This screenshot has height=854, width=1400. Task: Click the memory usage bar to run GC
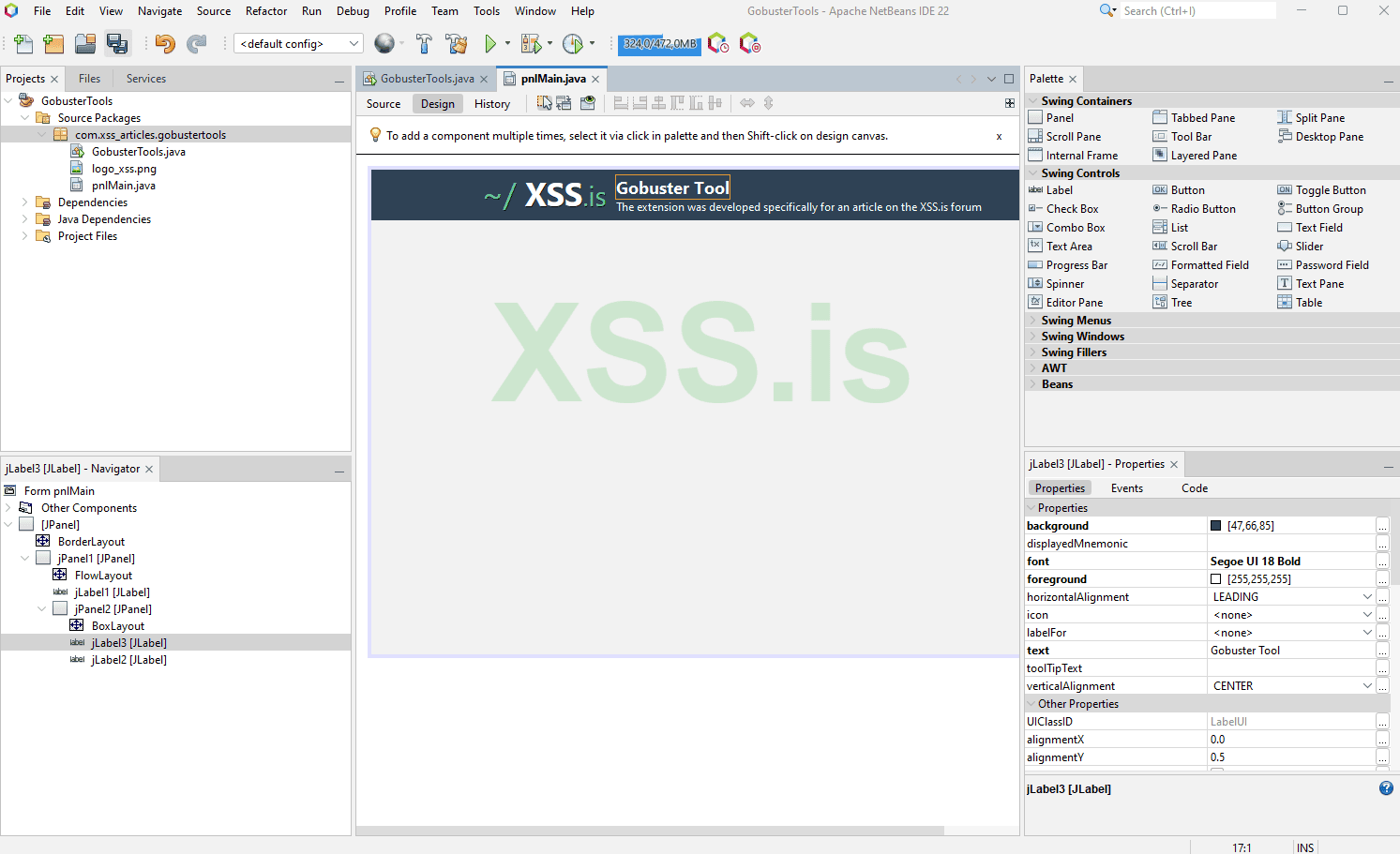click(x=660, y=44)
